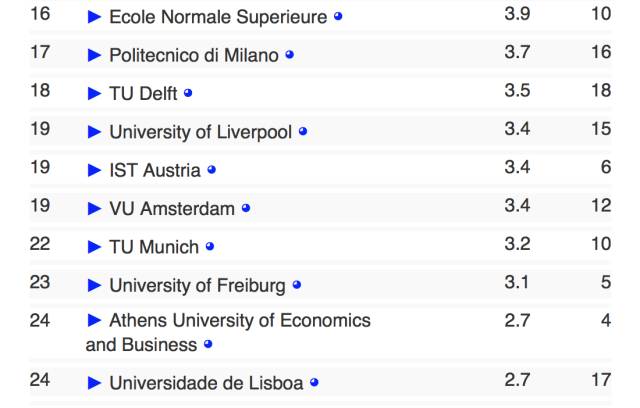Expand University of Freiburg triangle

tap(95, 285)
